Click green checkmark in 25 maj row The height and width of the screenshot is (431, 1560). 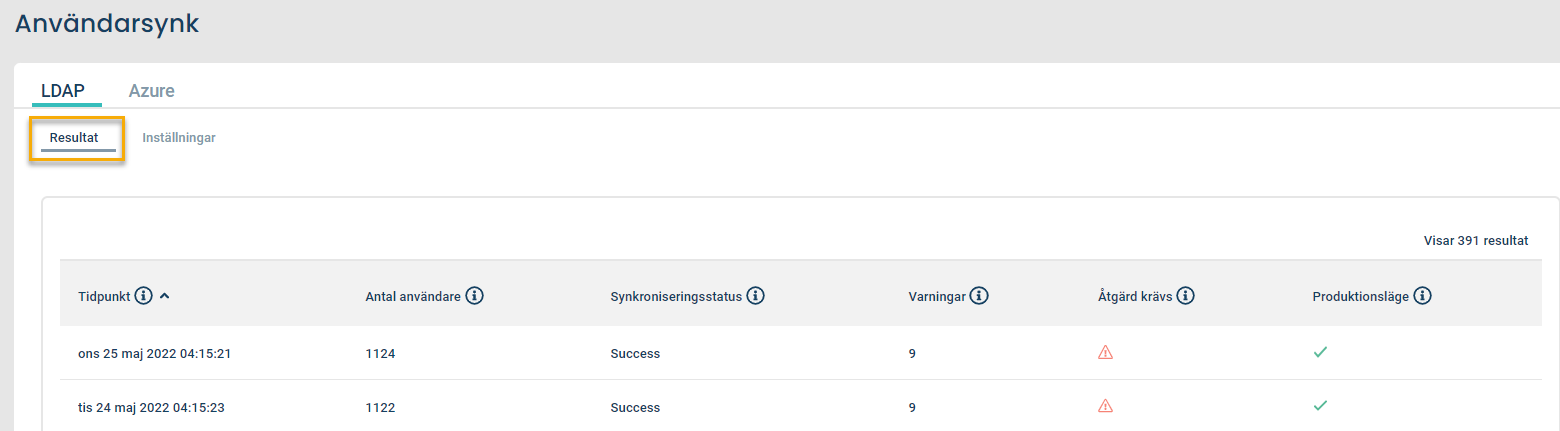pyautogui.click(x=1320, y=352)
